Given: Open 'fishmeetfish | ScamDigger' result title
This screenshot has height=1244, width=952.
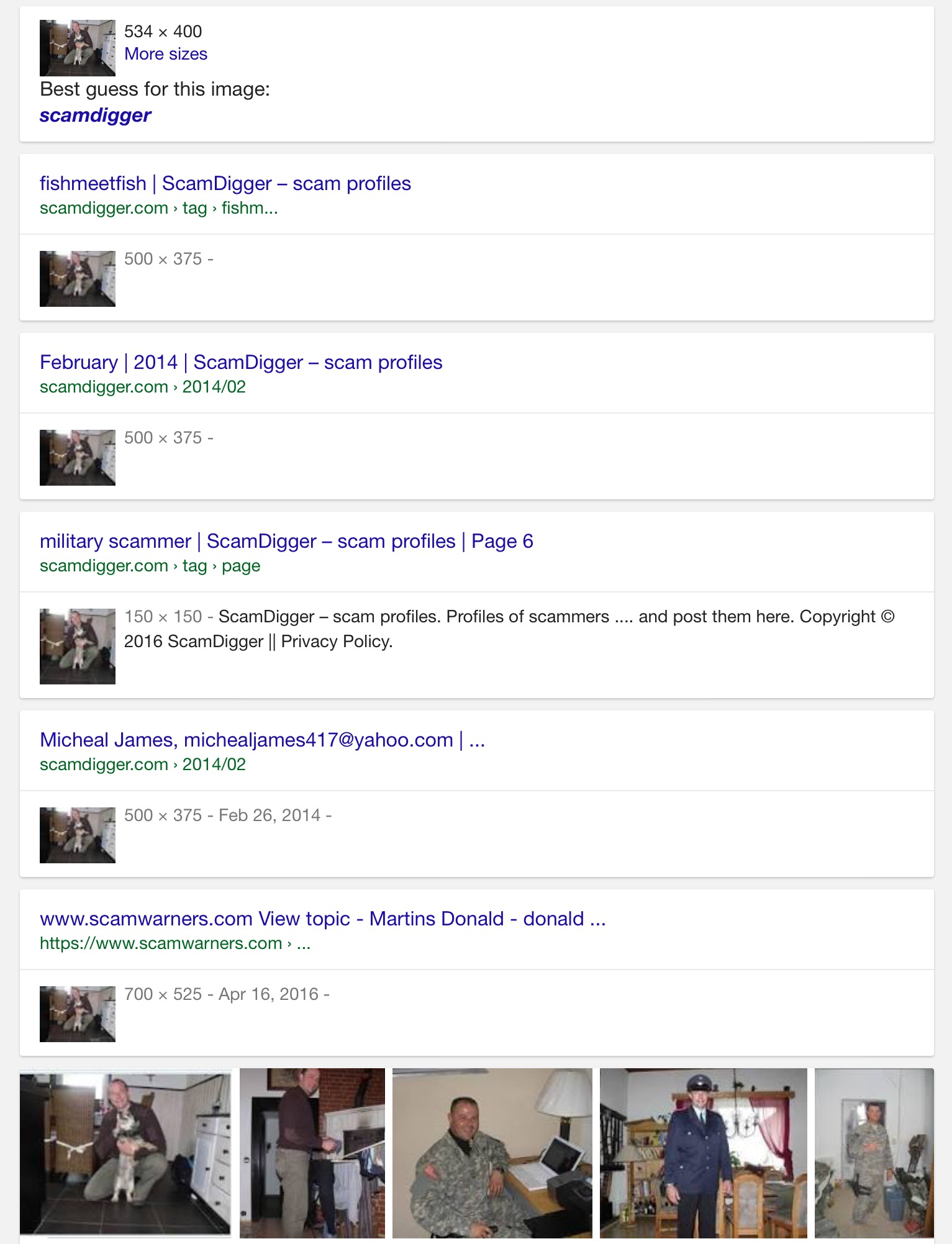Looking at the screenshot, I should 225,184.
